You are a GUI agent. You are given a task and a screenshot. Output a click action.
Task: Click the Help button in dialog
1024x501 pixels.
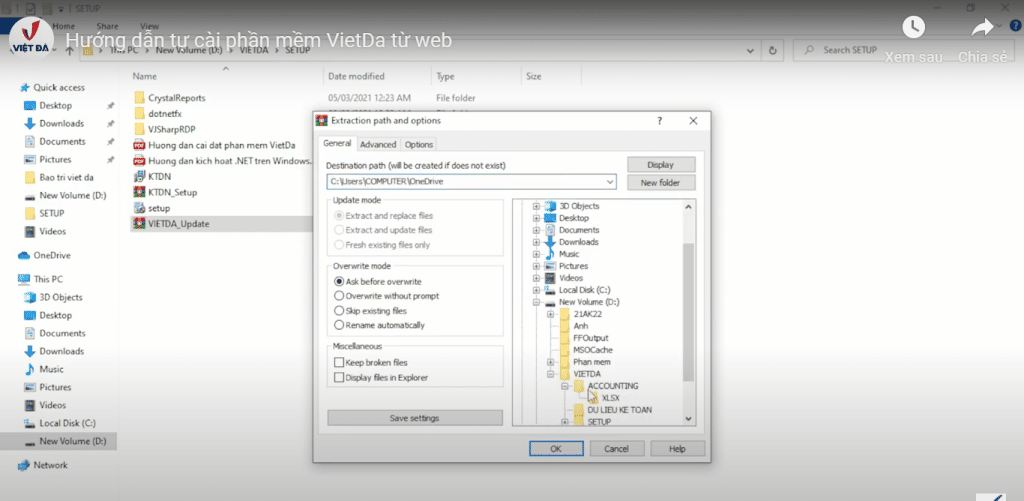tap(677, 449)
